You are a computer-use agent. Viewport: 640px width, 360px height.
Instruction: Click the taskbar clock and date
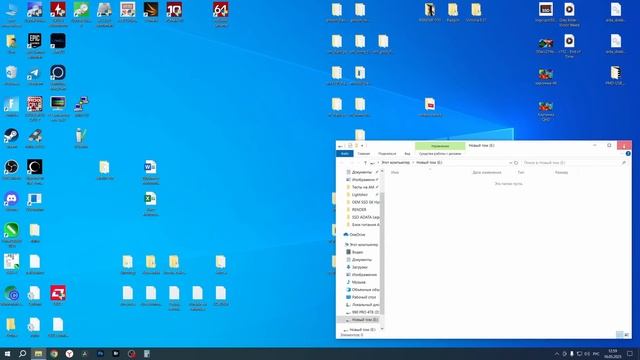click(x=613, y=353)
